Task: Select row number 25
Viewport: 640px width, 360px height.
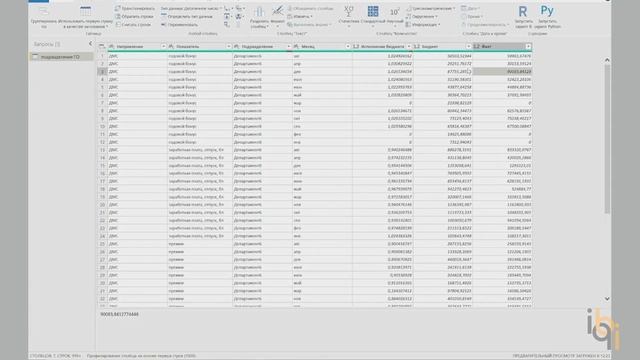Action: [x=102, y=244]
